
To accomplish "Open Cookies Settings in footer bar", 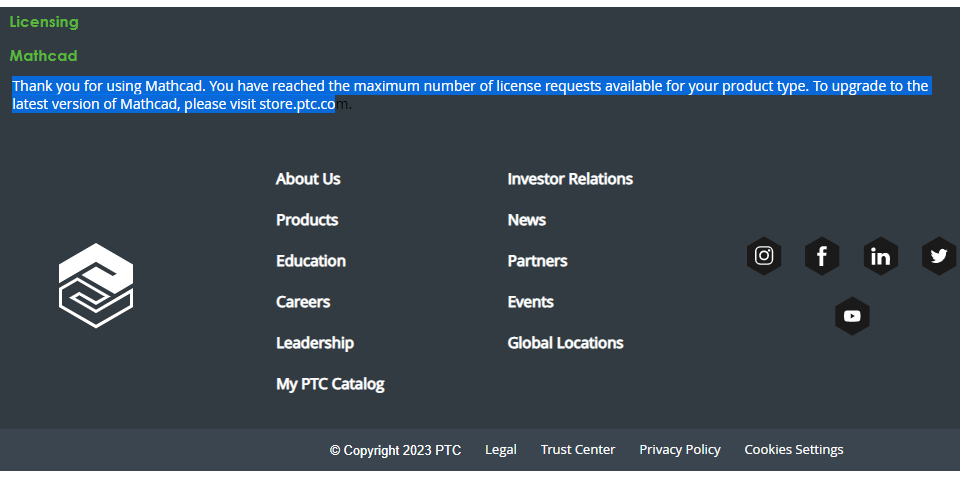I will click(794, 450).
